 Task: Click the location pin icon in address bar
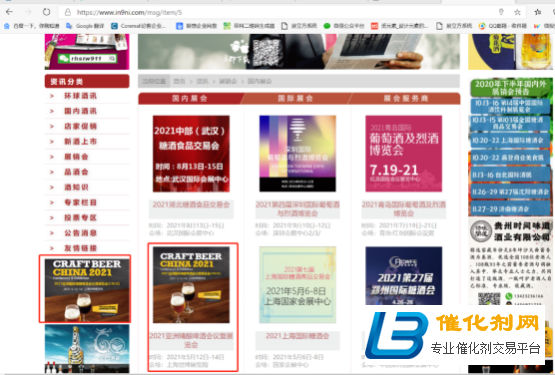pyautogui.click(x=501, y=12)
